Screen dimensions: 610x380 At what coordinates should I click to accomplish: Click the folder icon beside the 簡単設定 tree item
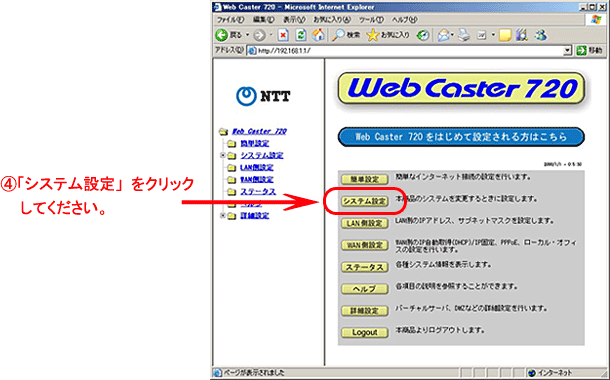[x=231, y=144]
